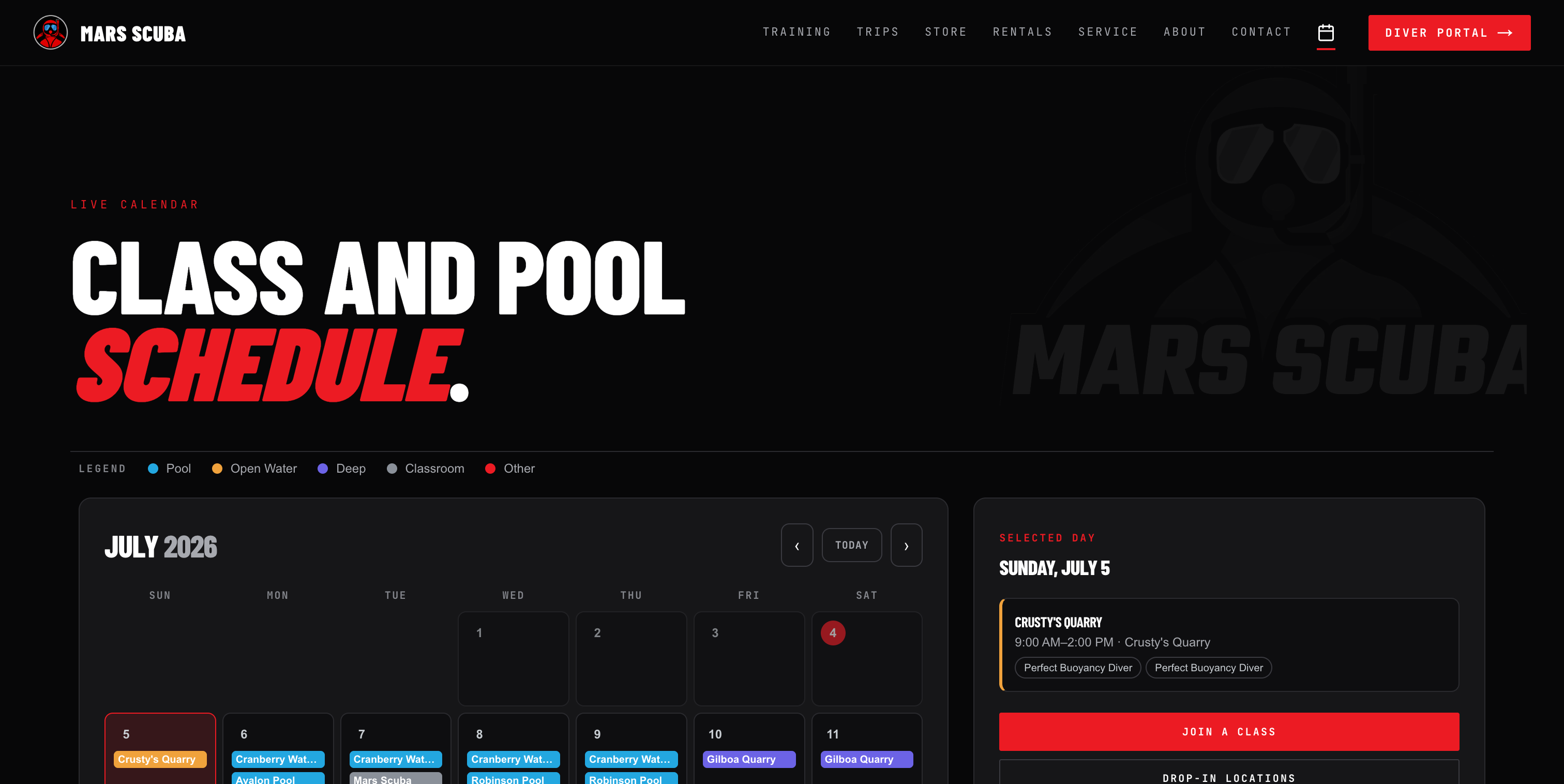Open the Training menu
The image size is (1564, 784).
click(796, 32)
